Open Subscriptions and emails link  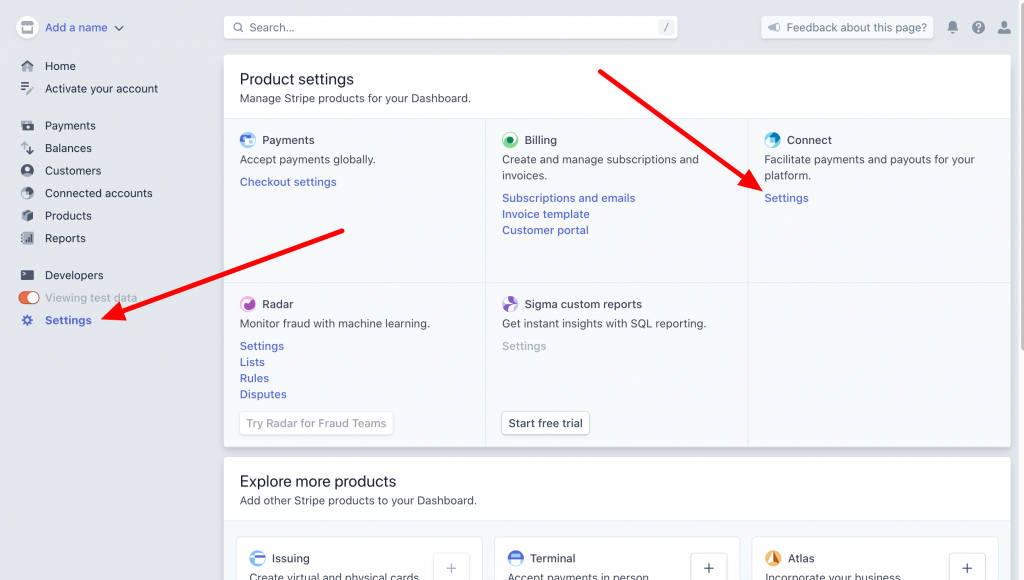[x=568, y=198]
